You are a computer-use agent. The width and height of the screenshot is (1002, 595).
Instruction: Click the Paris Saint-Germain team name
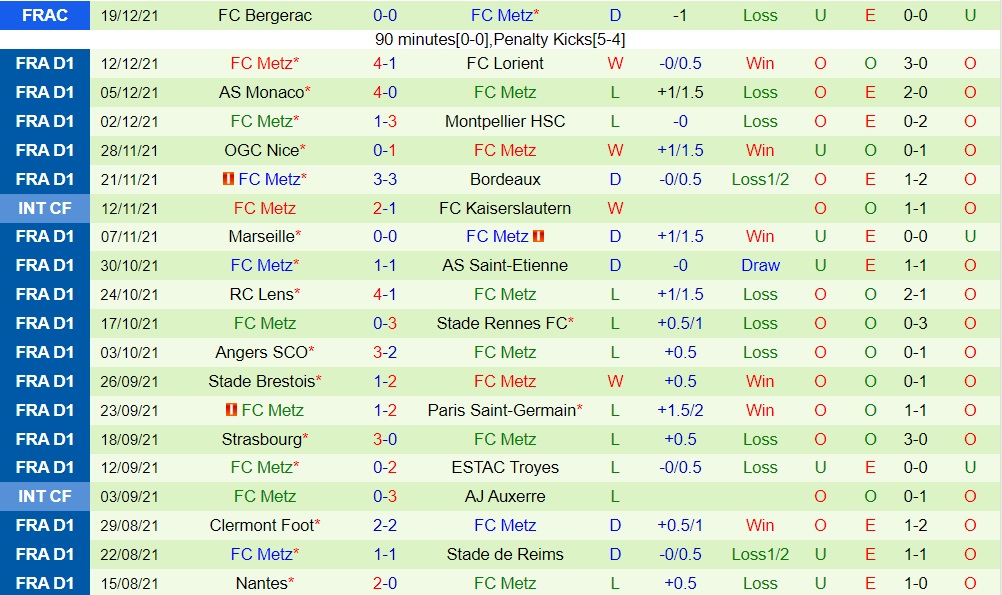pos(502,410)
